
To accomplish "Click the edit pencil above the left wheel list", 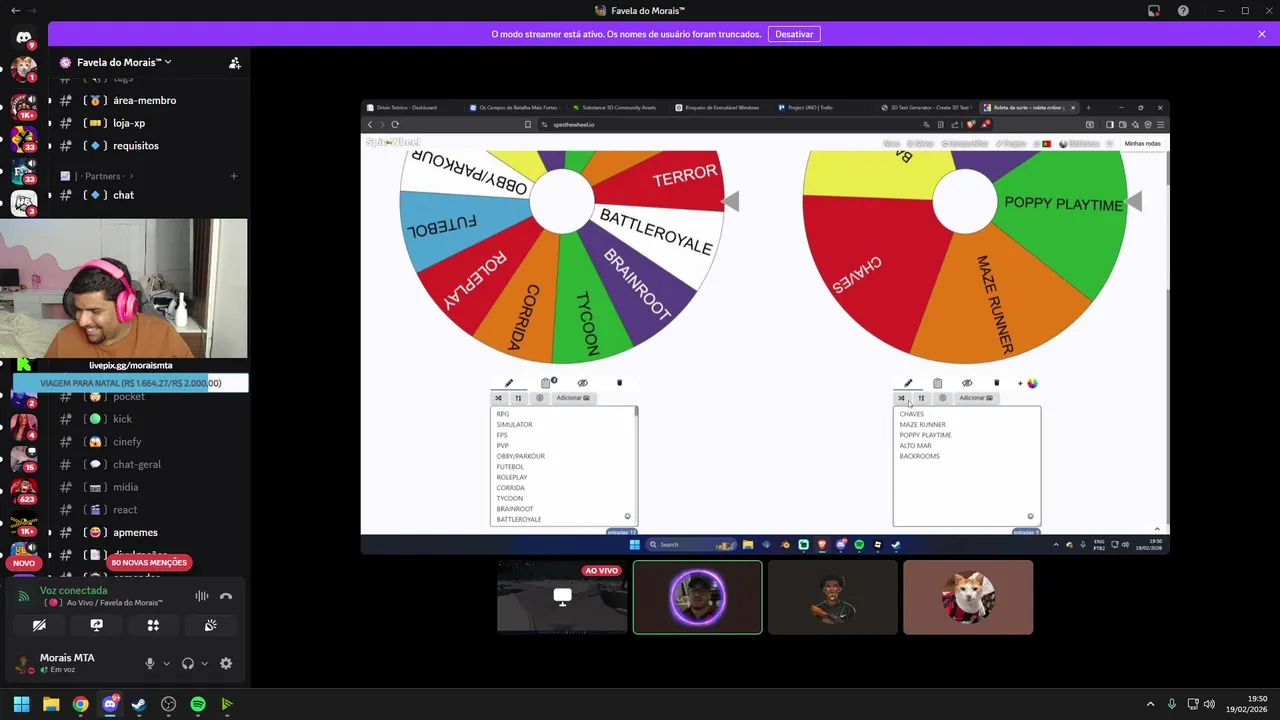I will pyautogui.click(x=508, y=383).
